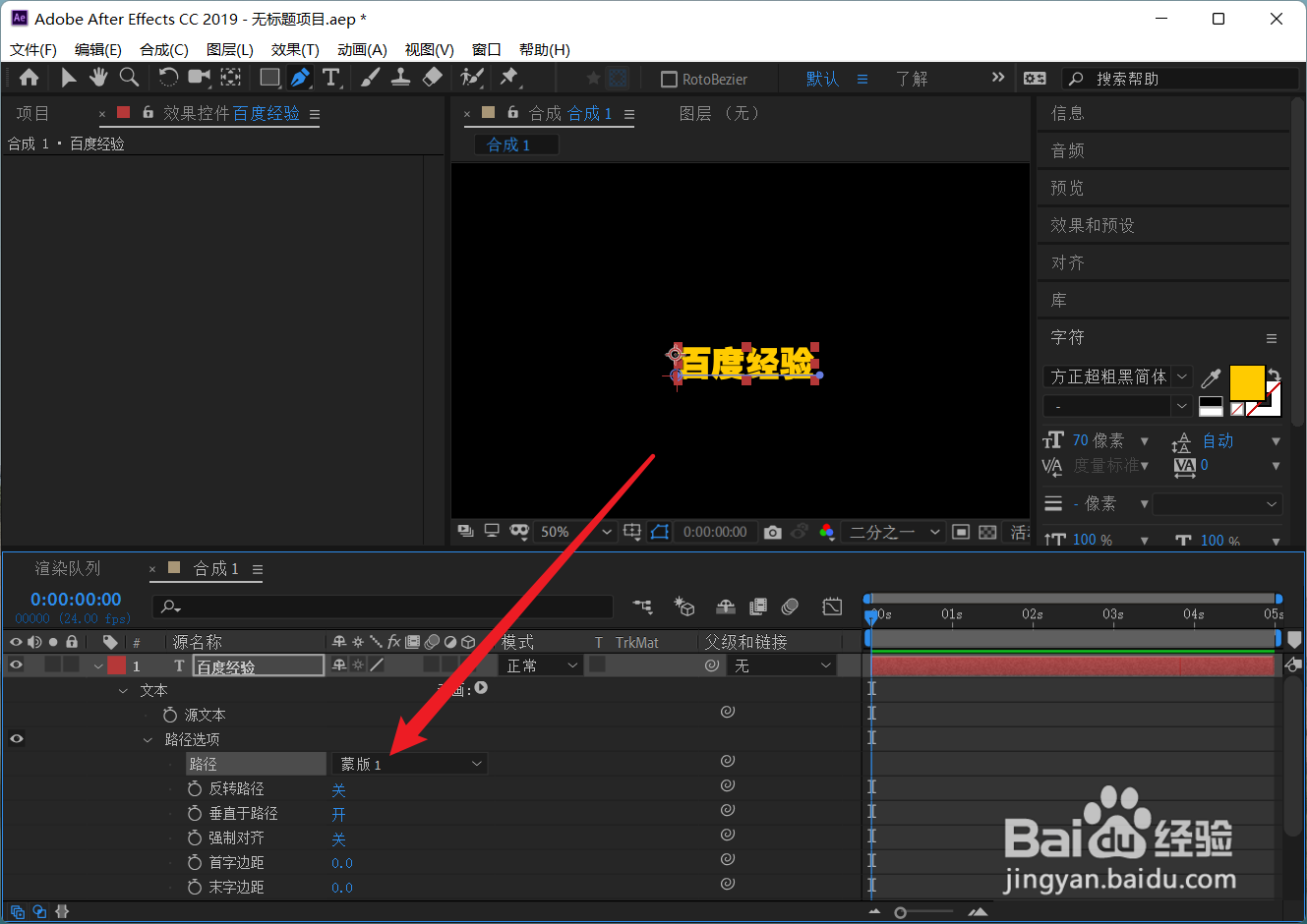Toggle stopwatch for 反转路径
The width and height of the screenshot is (1307, 924).
click(x=195, y=788)
